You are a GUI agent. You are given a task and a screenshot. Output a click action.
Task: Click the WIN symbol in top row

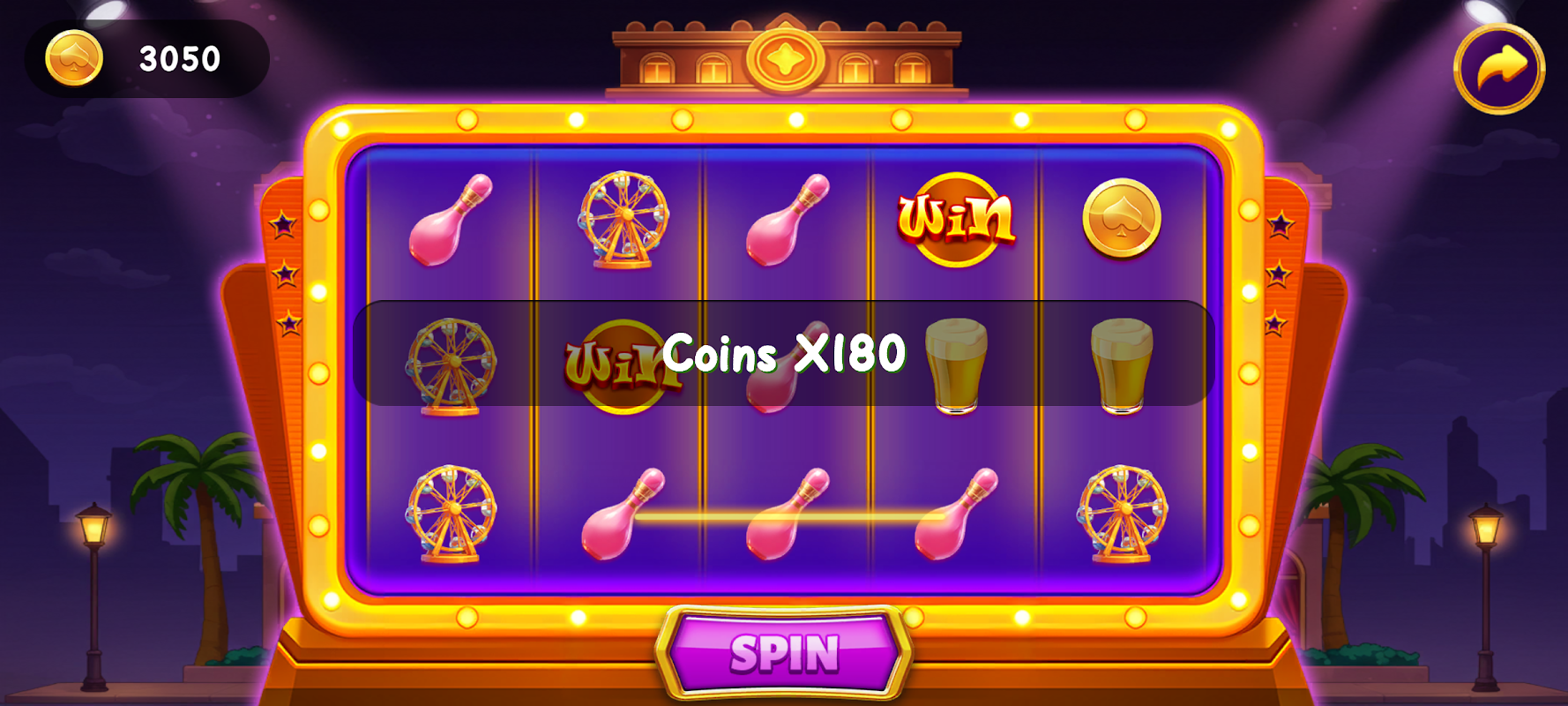point(956,219)
